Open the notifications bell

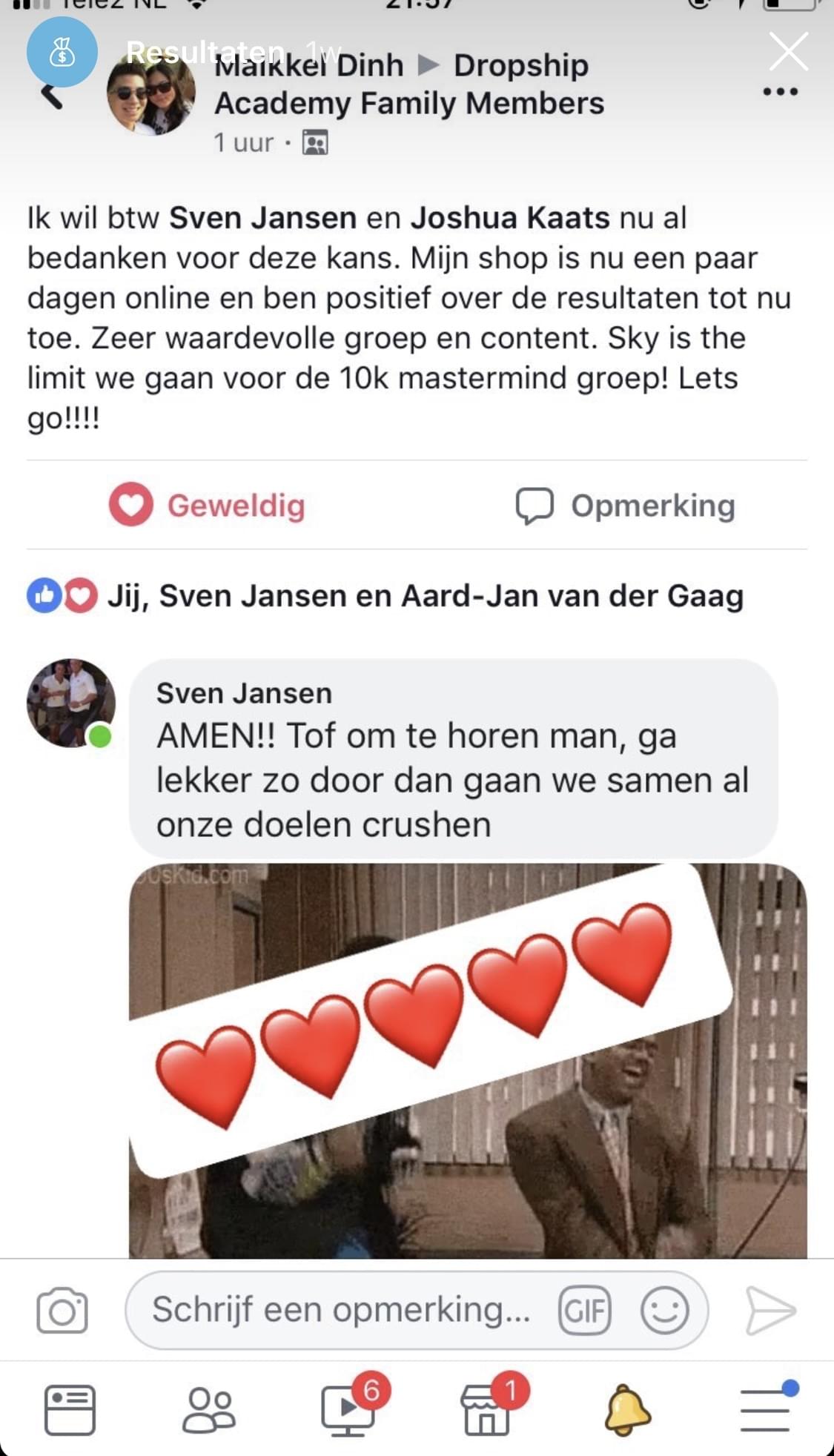(x=627, y=1410)
